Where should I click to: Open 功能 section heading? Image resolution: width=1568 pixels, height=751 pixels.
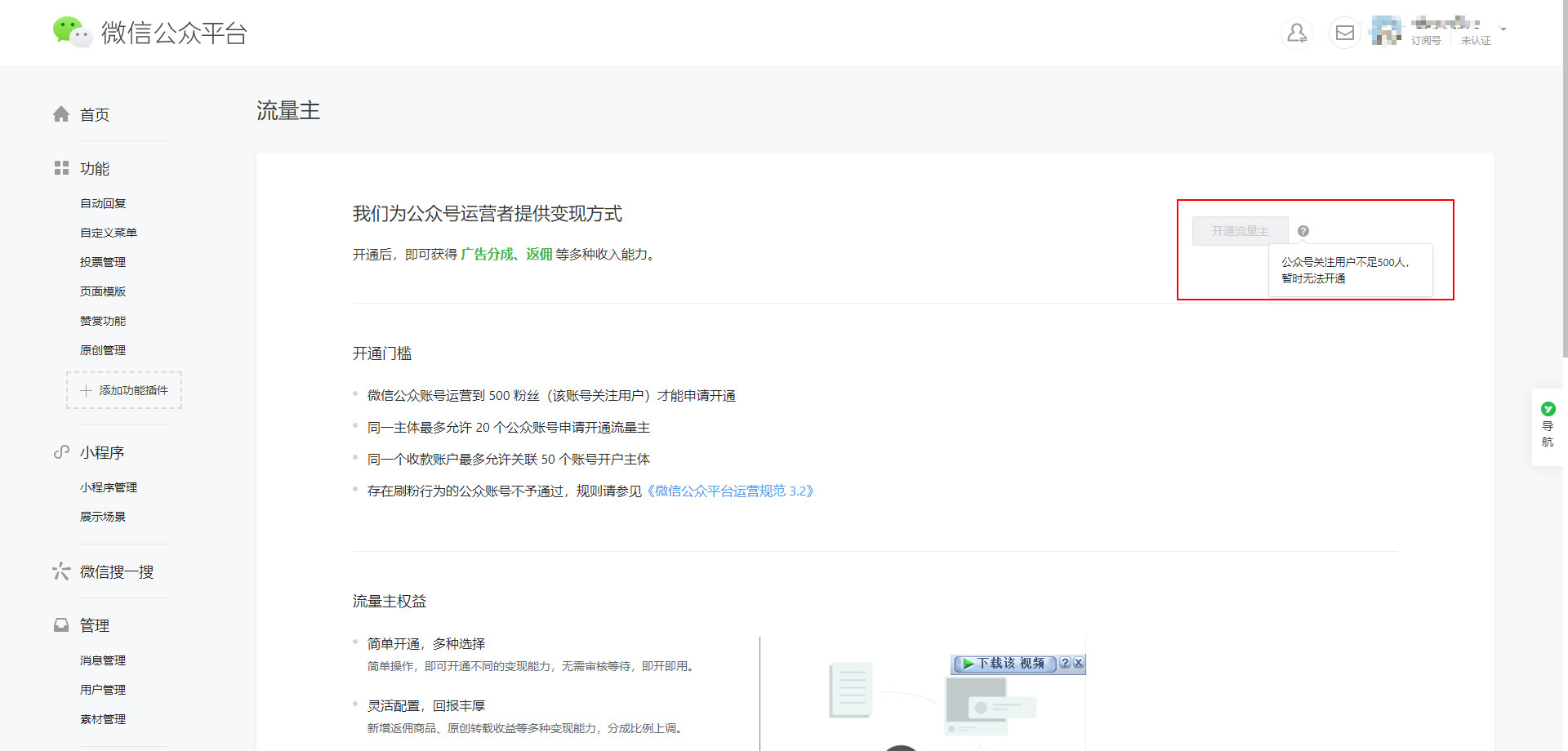click(95, 169)
